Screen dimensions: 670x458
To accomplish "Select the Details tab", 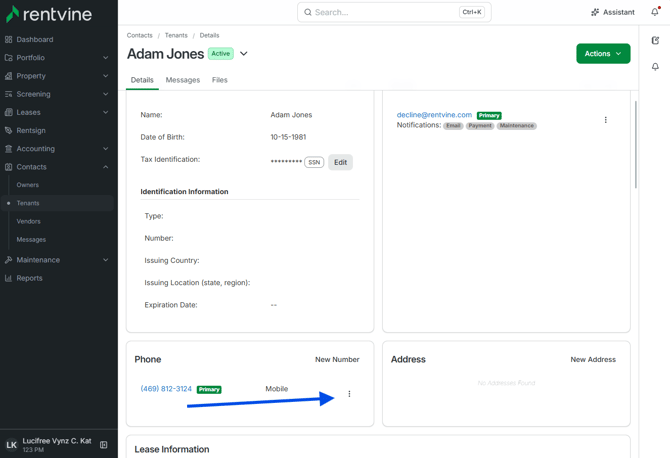I will click(x=142, y=80).
